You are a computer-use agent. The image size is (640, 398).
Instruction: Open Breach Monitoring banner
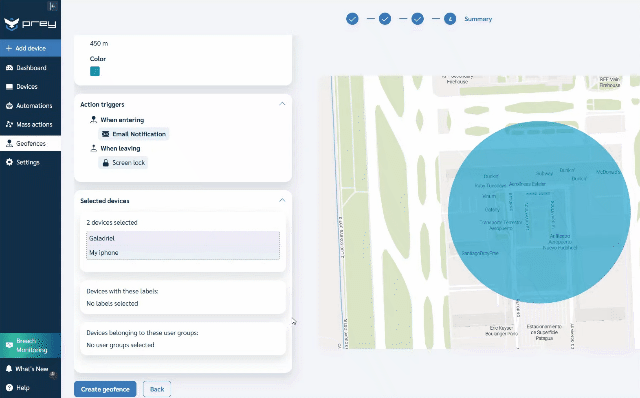pos(30,345)
